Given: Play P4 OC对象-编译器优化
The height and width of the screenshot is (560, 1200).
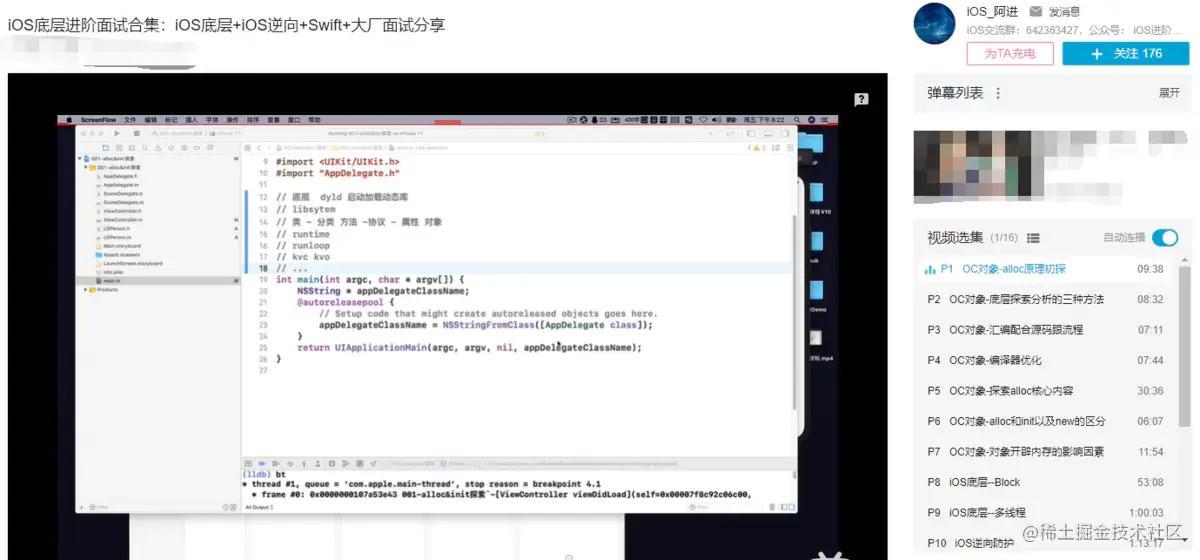Looking at the screenshot, I should [1046, 360].
